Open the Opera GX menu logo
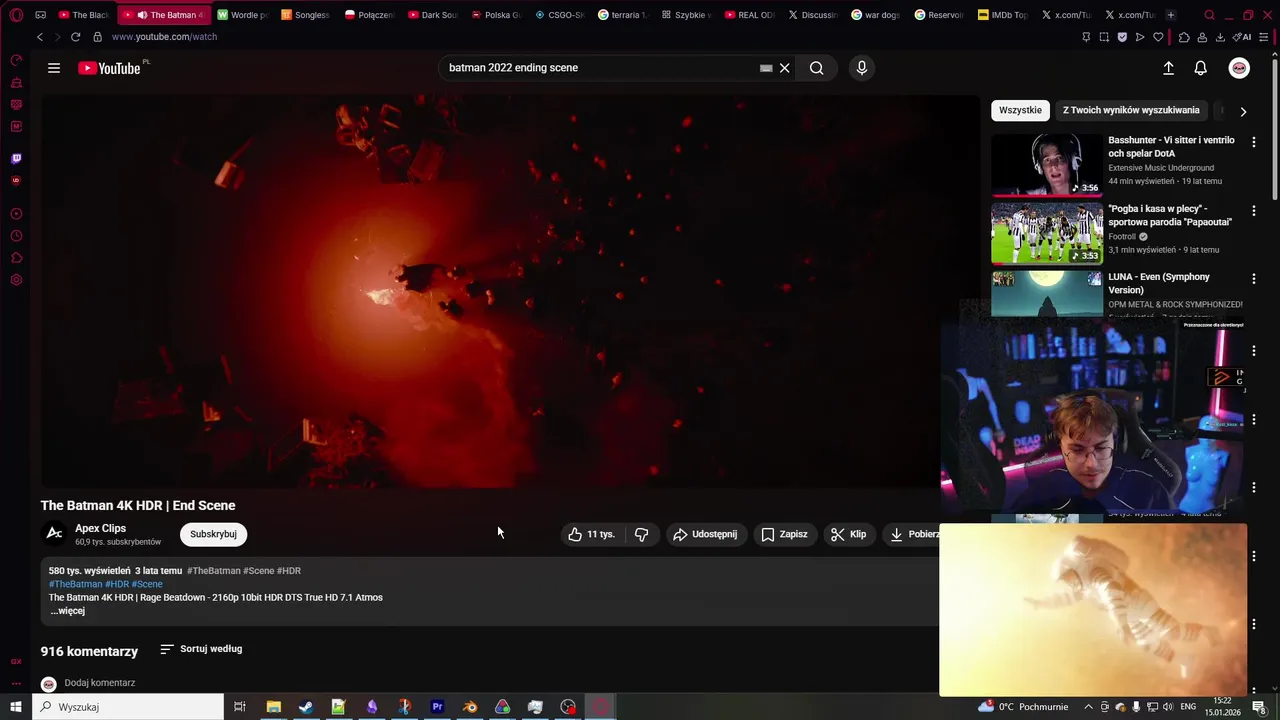This screenshot has width=1280, height=720. (16, 15)
